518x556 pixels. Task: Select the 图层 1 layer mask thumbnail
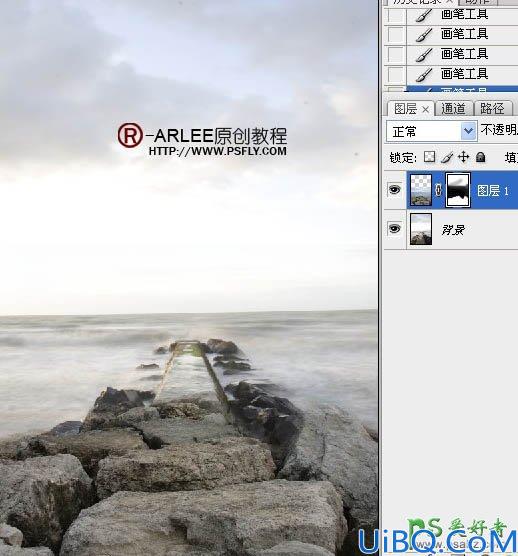tap(458, 190)
